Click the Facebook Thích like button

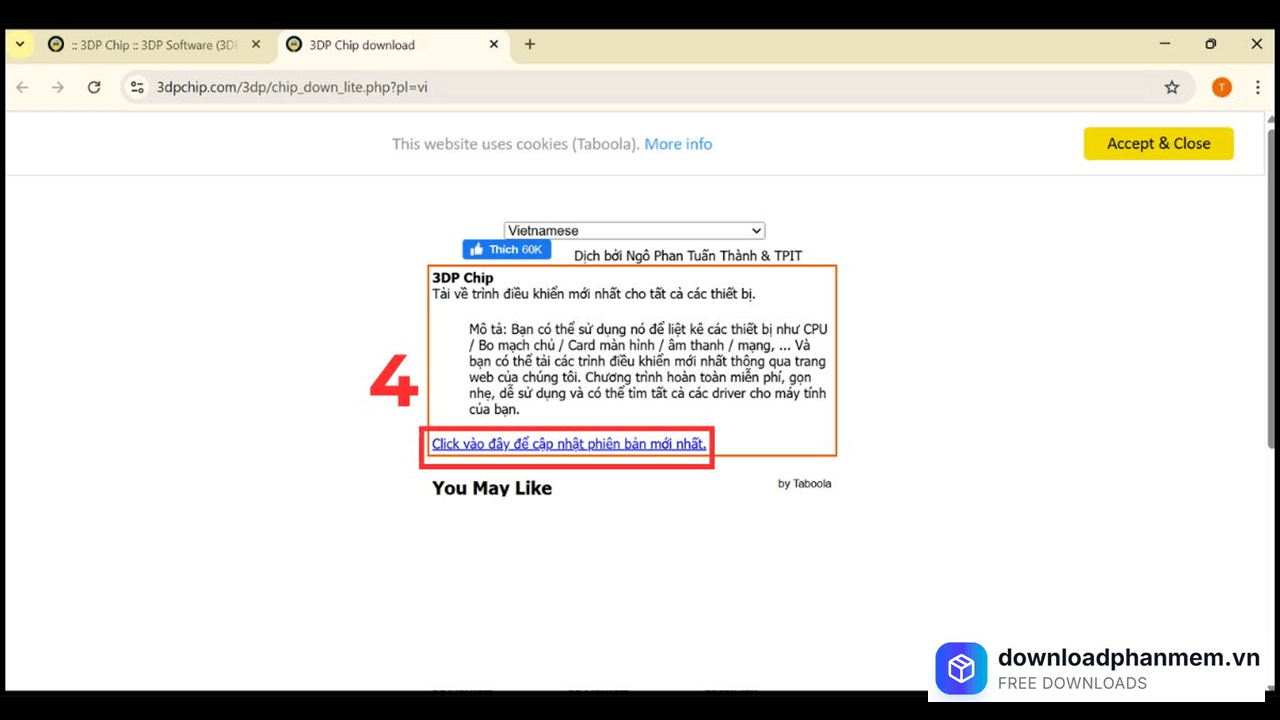tap(506, 249)
